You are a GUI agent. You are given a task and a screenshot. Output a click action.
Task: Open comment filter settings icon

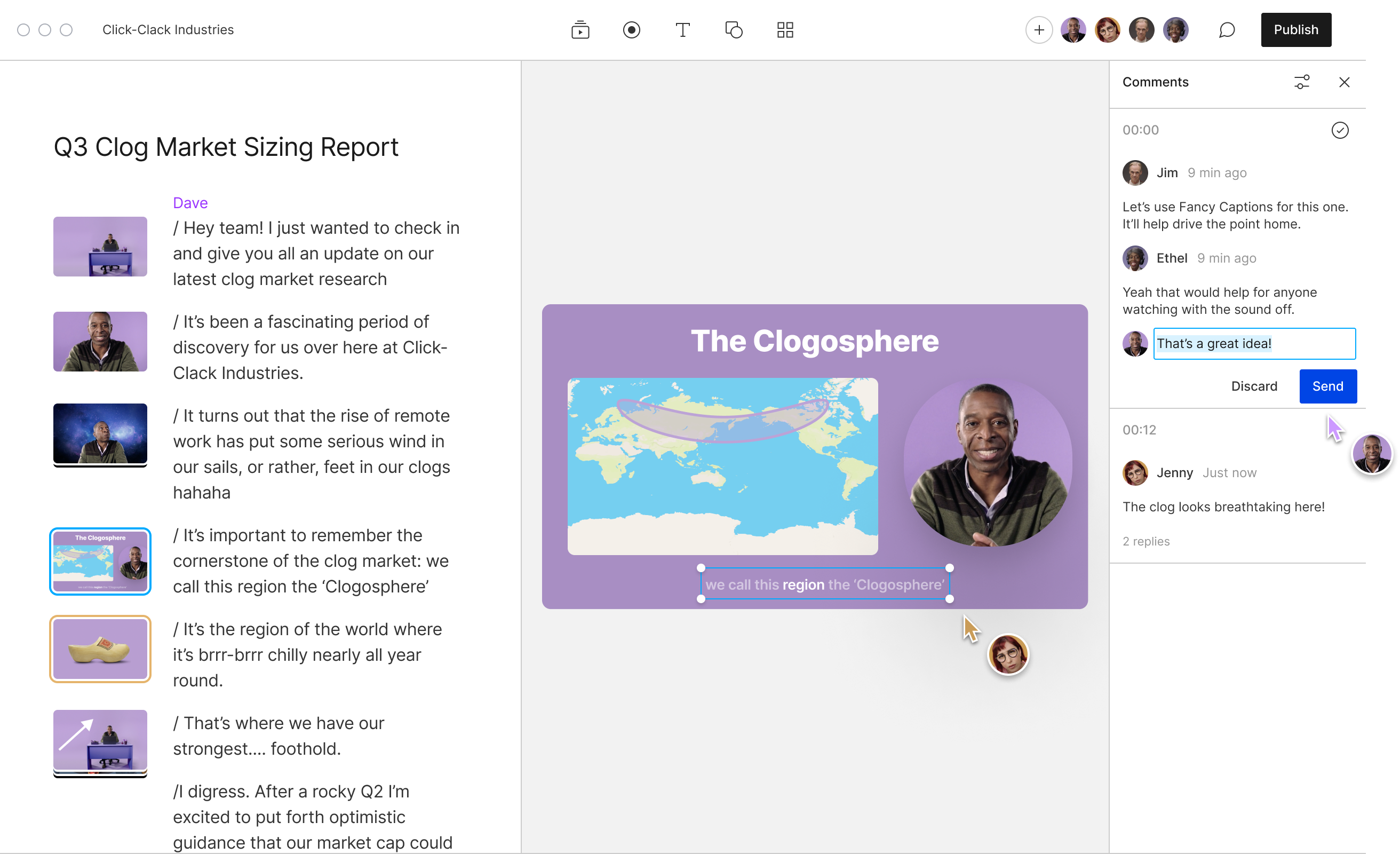pos(1302,82)
